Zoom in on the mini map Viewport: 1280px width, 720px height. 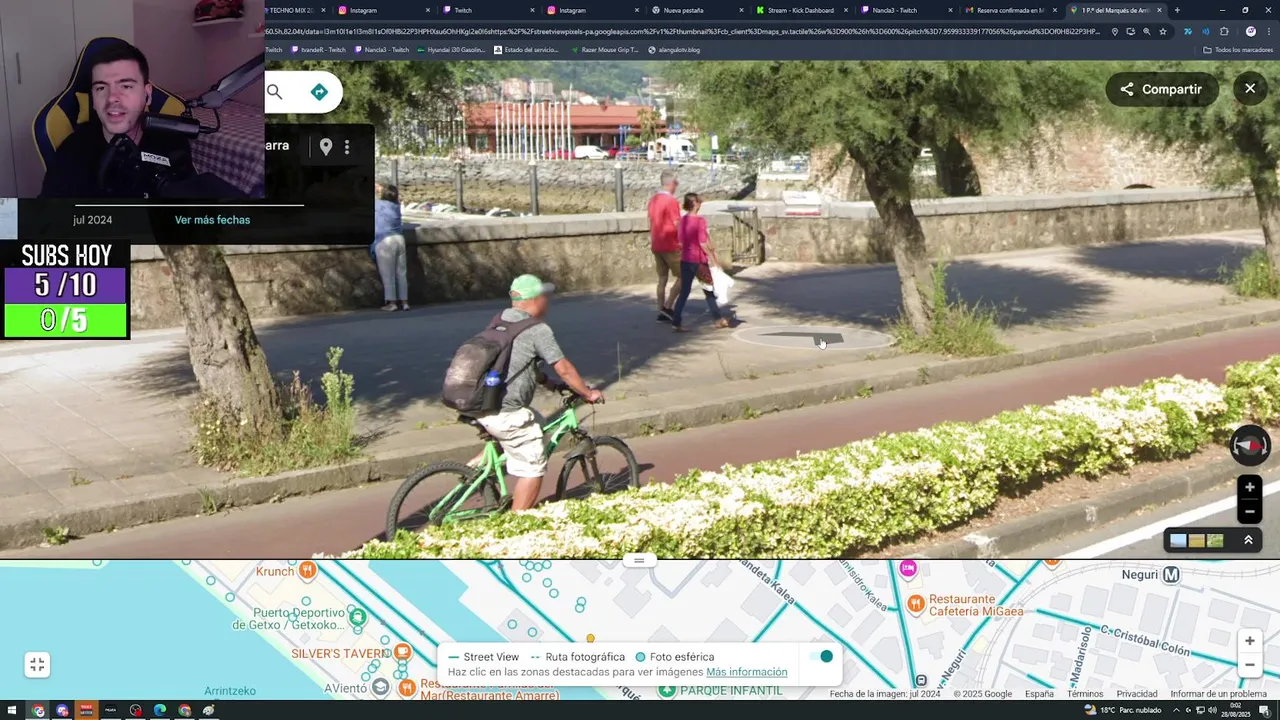click(1249, 641)
